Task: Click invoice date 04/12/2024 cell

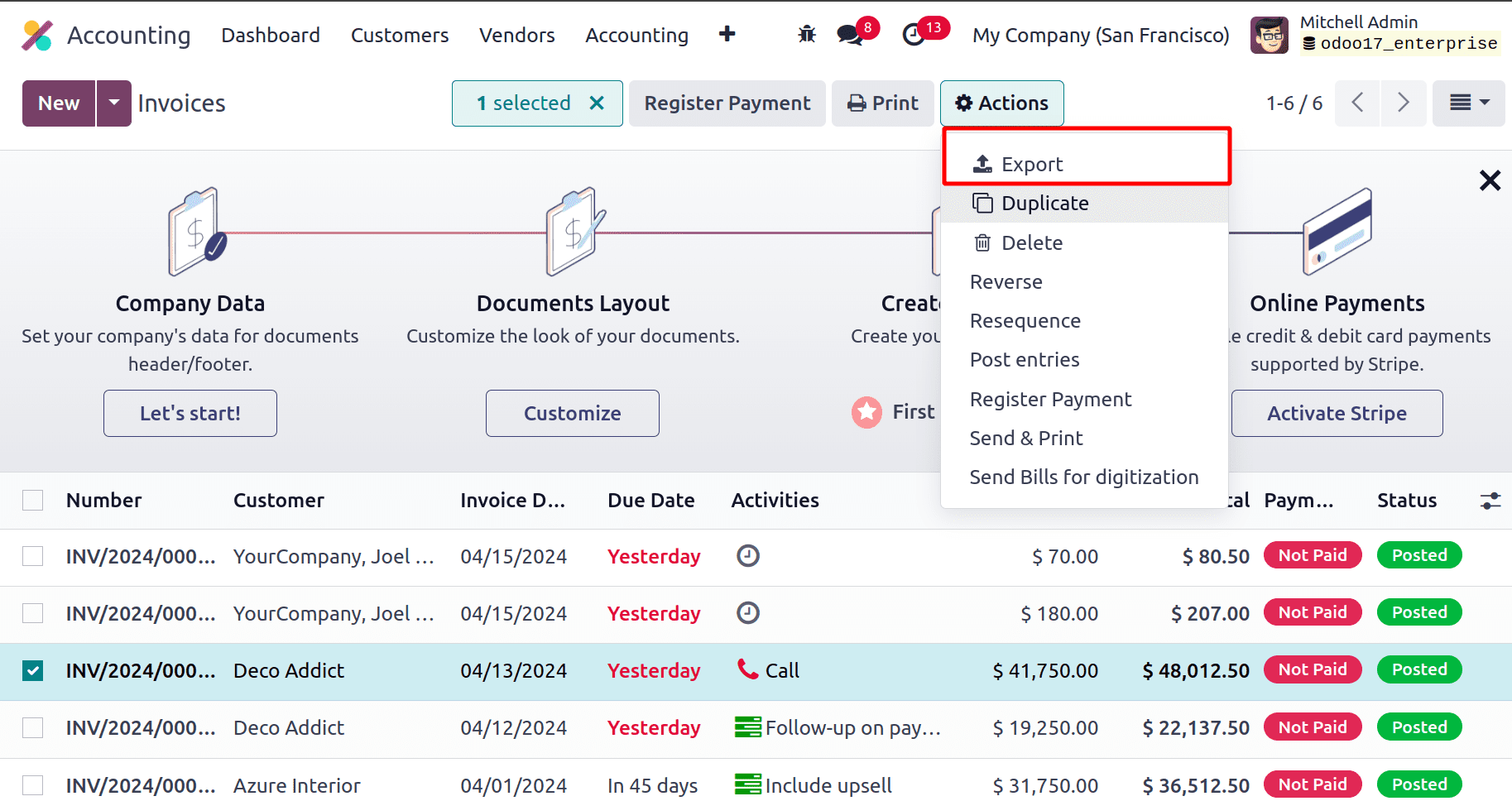Action: coord(514,727)
